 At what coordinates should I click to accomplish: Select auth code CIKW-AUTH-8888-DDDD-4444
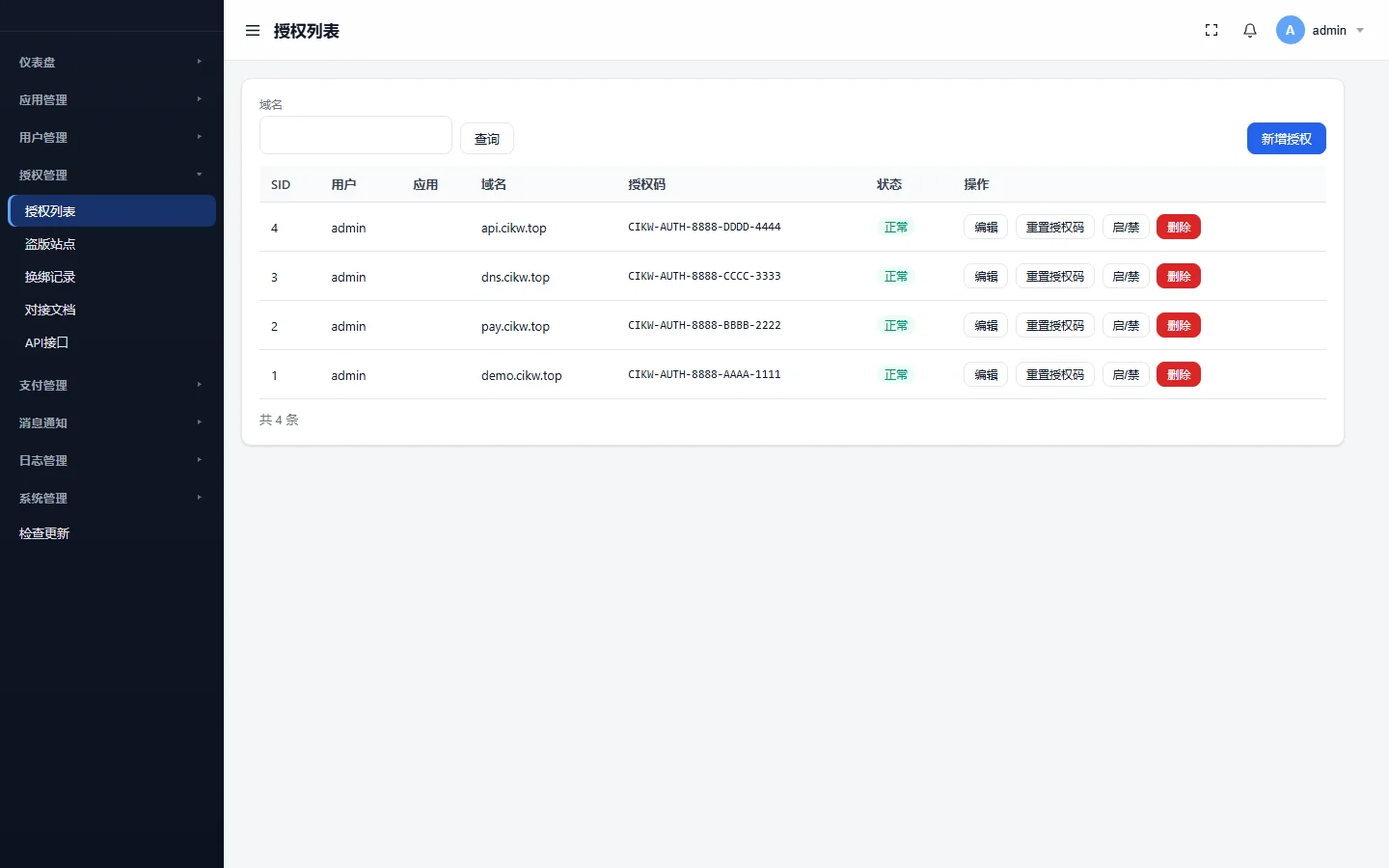click(704, 227)
